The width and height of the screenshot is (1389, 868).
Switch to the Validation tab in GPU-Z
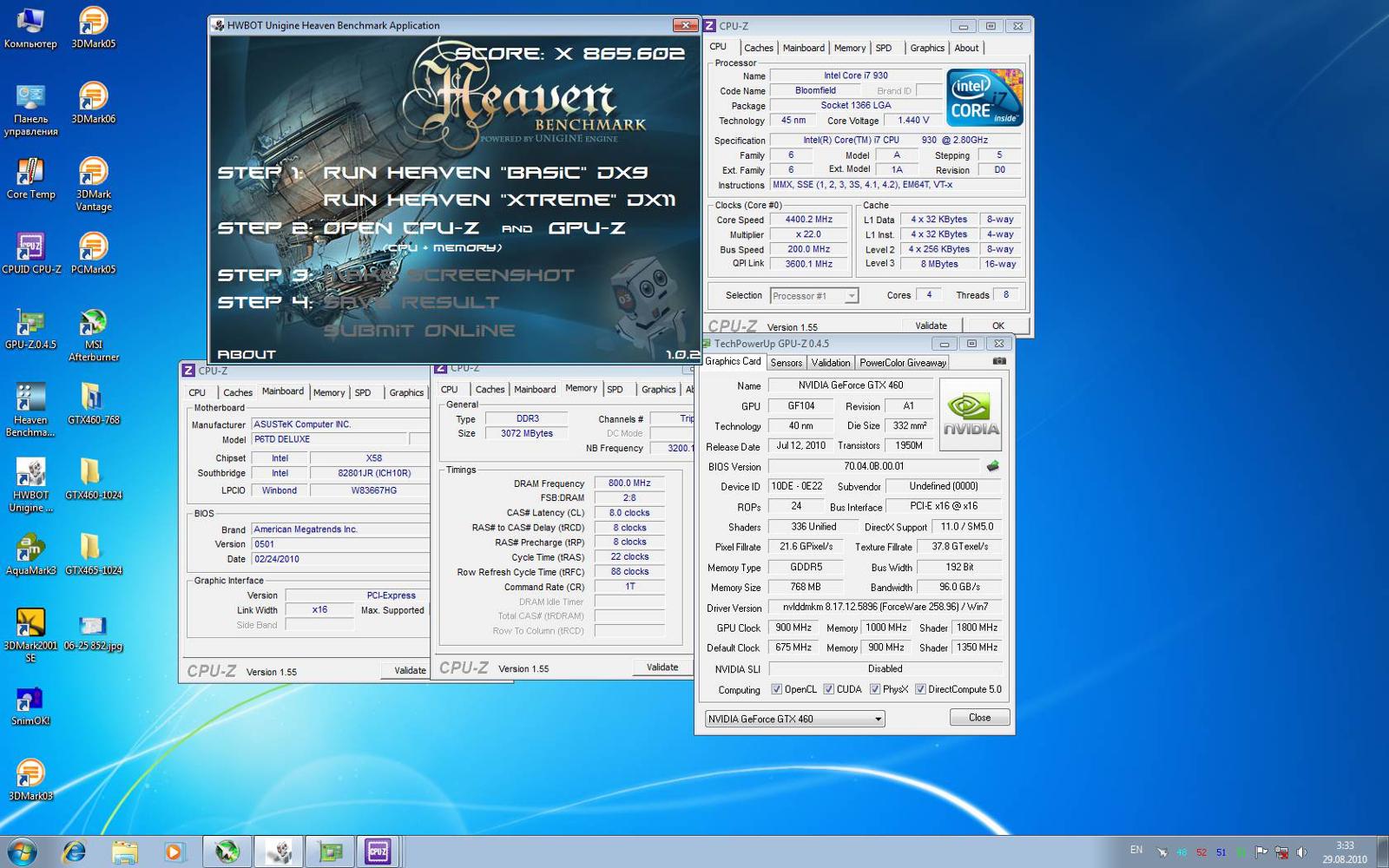coord(830,363)
